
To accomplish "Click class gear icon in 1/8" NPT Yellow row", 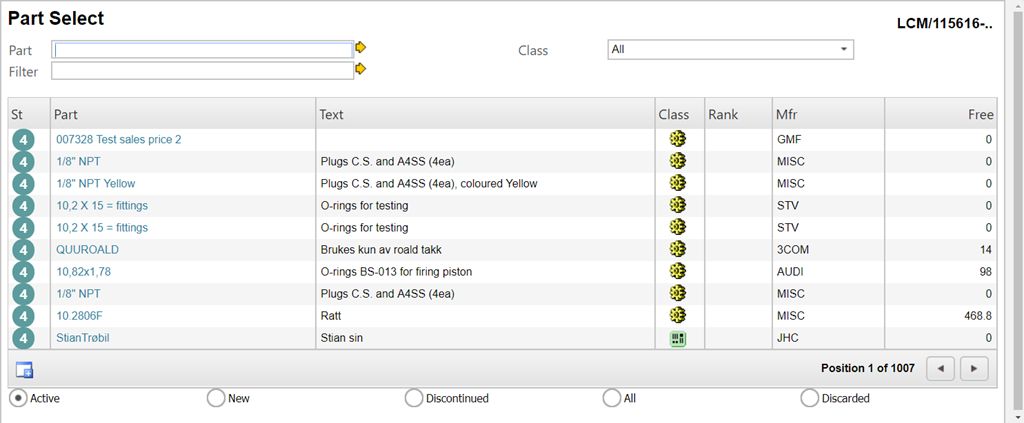I will coord(678,183).
